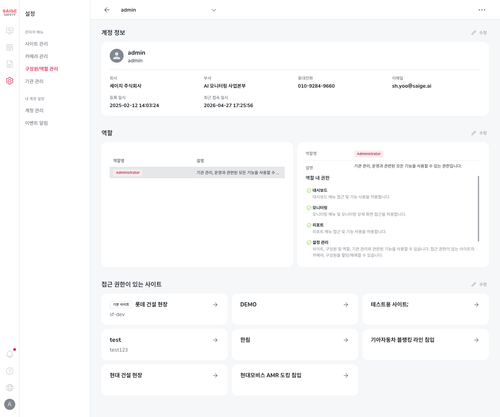
Task: Open the report document icon in left rail
Action: coord(10,64)
